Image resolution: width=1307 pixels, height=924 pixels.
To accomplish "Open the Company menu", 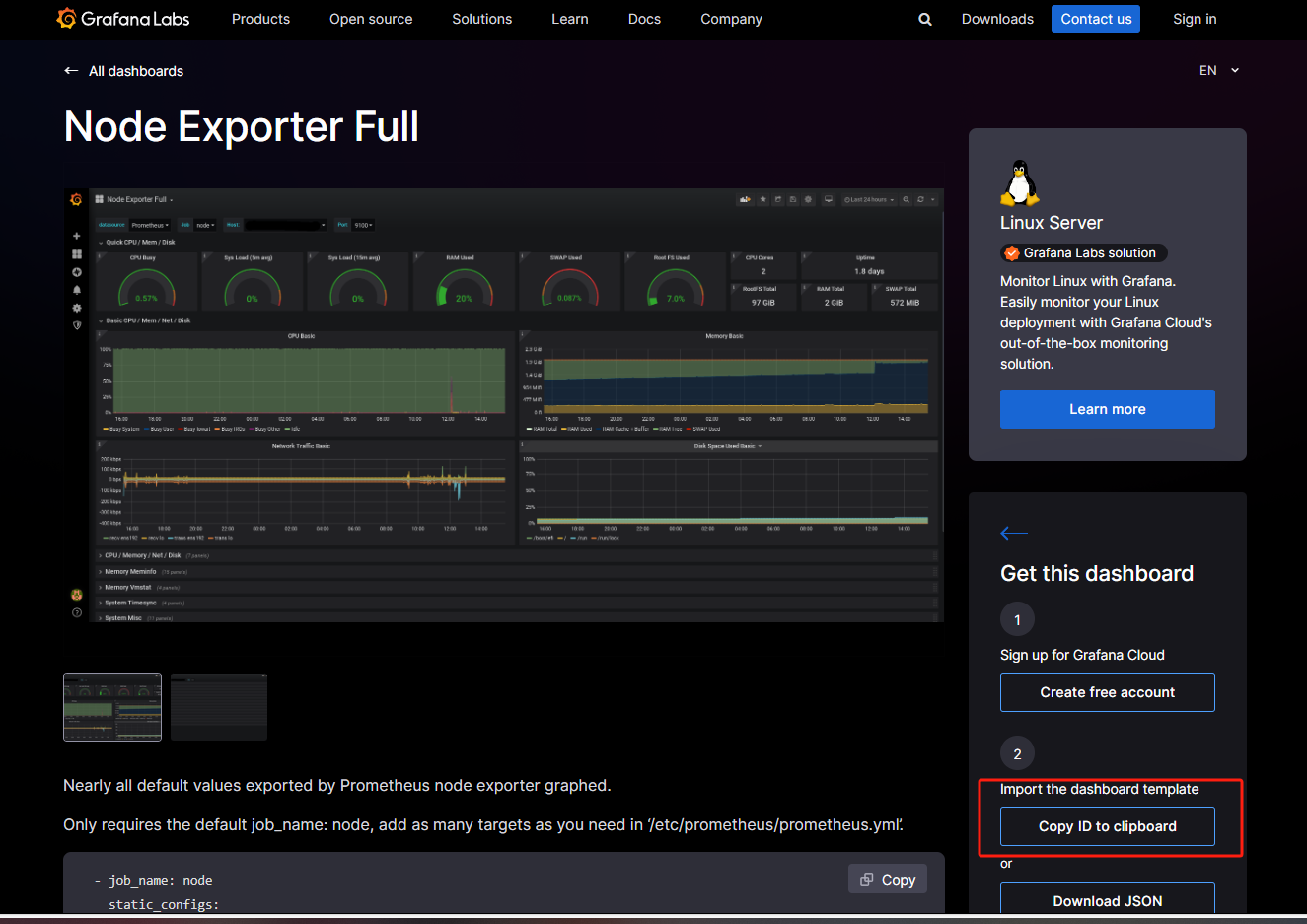I will click(731, 19).
